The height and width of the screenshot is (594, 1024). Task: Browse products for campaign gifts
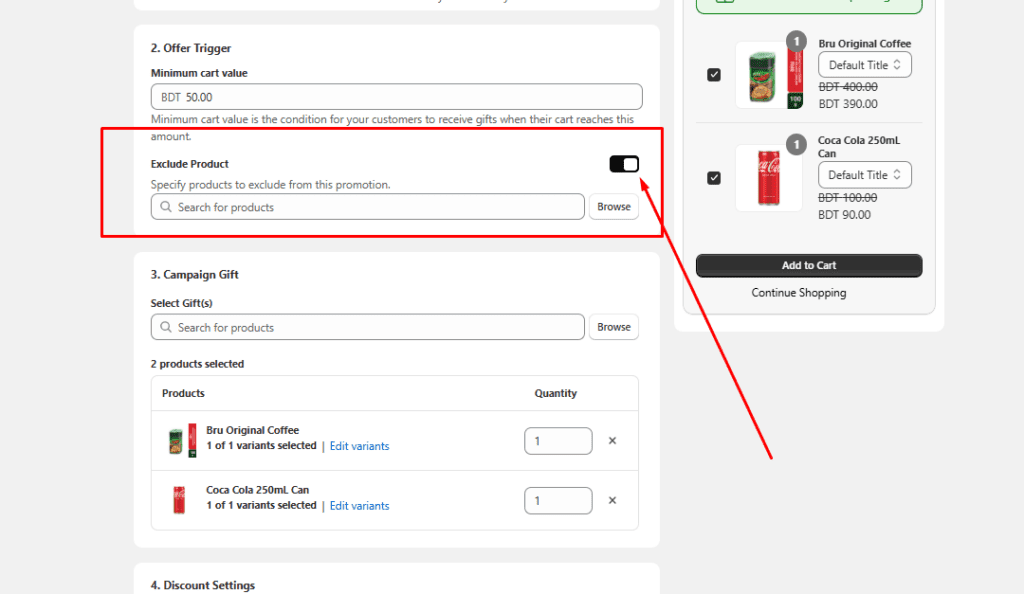613,327
